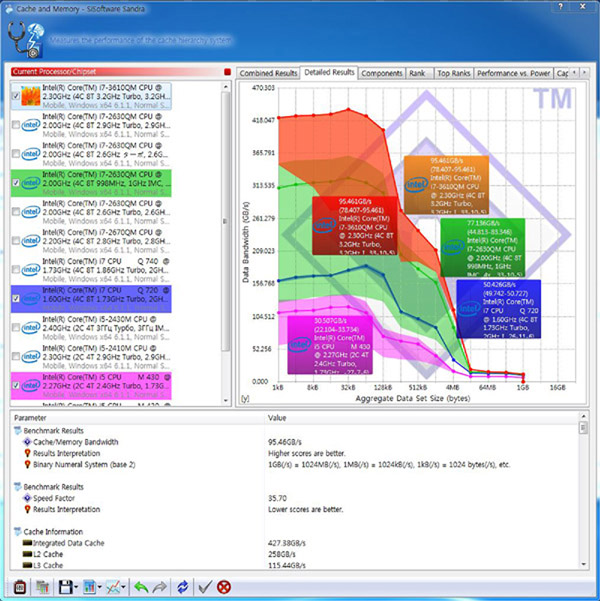Uncheck the i7-3610QM 2.30GHz processor checkbox
The height and width of the screenshot is (601, 600).
[x=16, y=96]
